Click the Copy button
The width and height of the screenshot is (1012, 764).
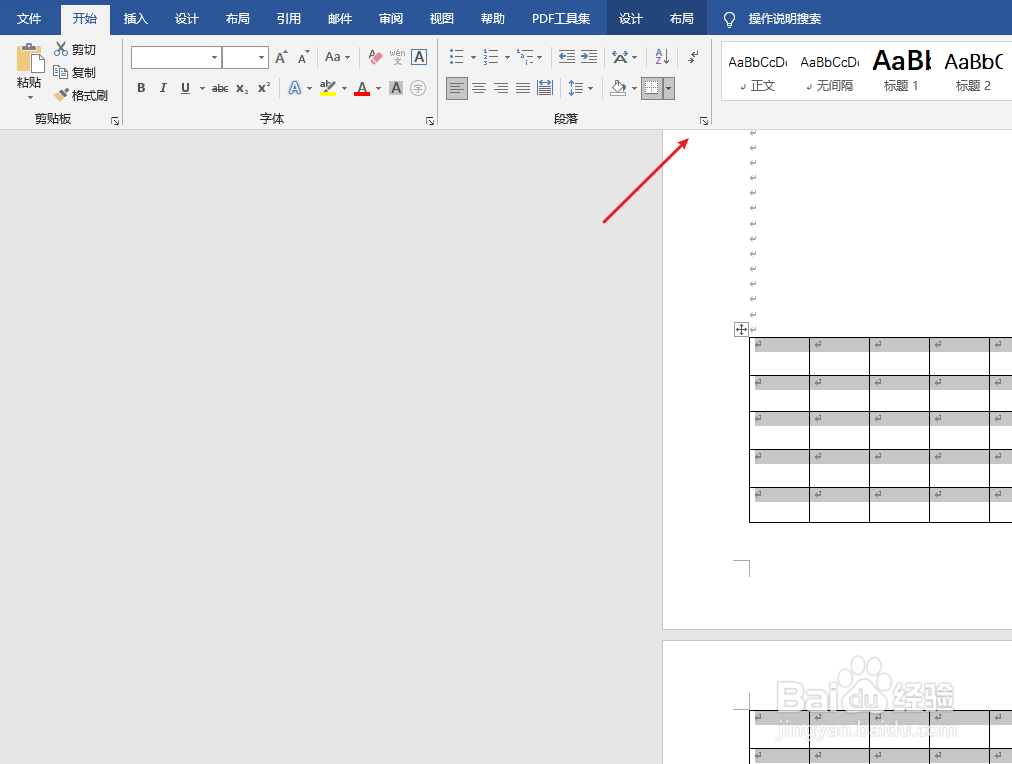click(x=75, y=72)
